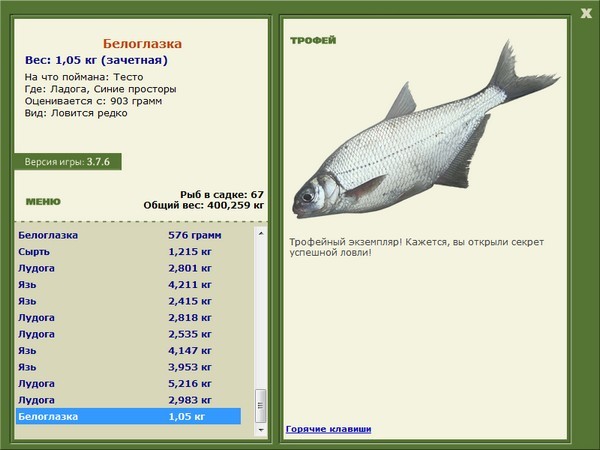Open the Горячие клавиши link
The width and height of the screenshot is (600, 450).
(328, 429)
